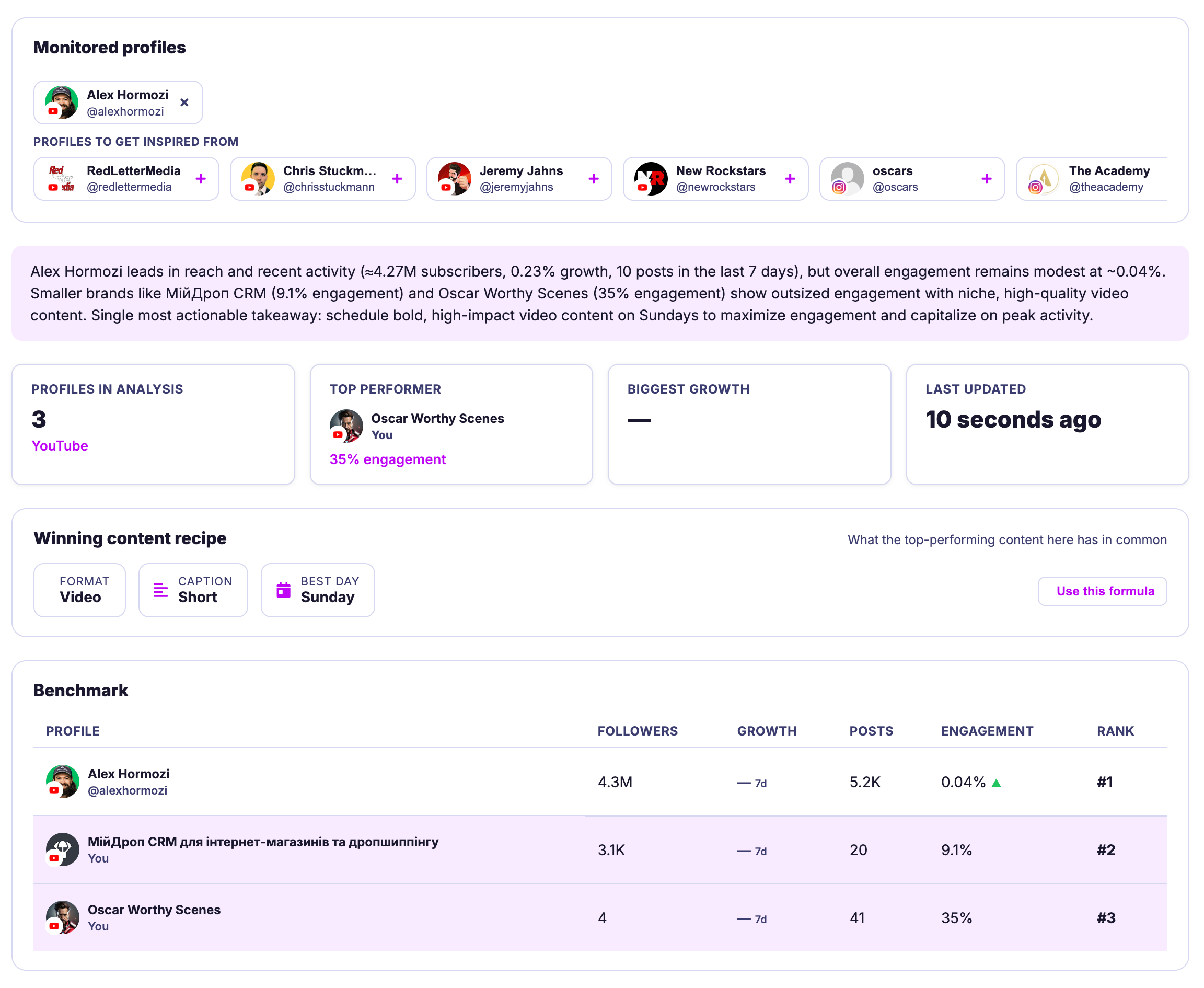Viewport: 1204px width, 988px height.
Task: Click The Academy Instagram avatar
Action: tap(1044, 179)
